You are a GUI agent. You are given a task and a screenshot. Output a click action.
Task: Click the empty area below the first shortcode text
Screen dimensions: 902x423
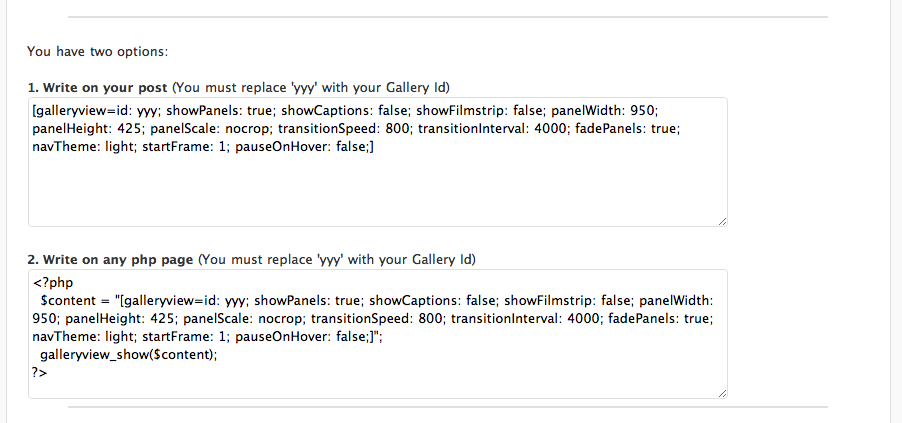click(x=378, y=190)
